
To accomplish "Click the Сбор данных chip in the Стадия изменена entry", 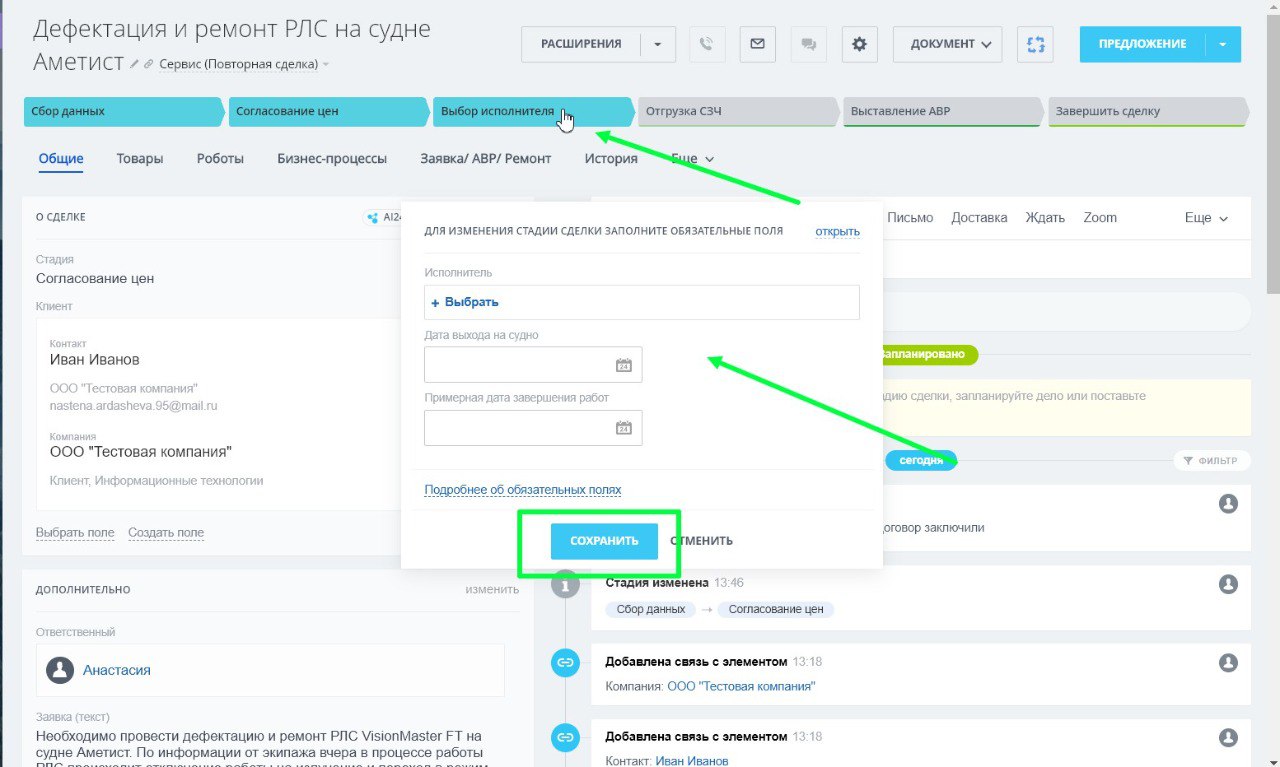I will 651,609.
